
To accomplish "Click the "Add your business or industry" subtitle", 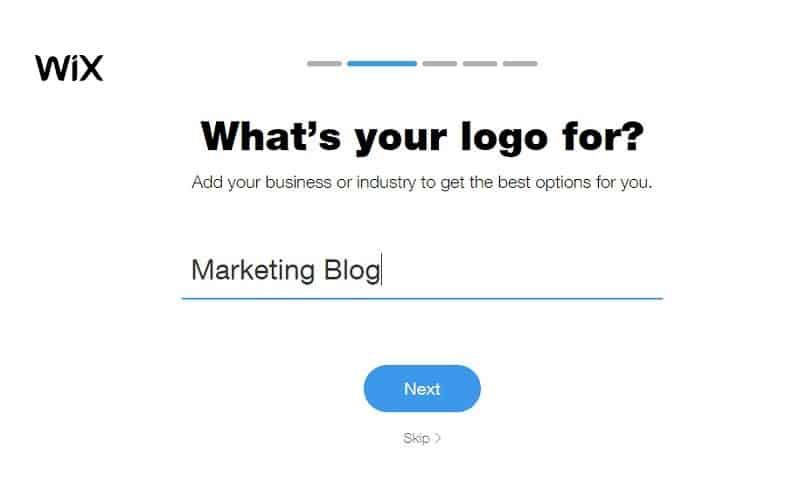I will [x=422, y=182].
